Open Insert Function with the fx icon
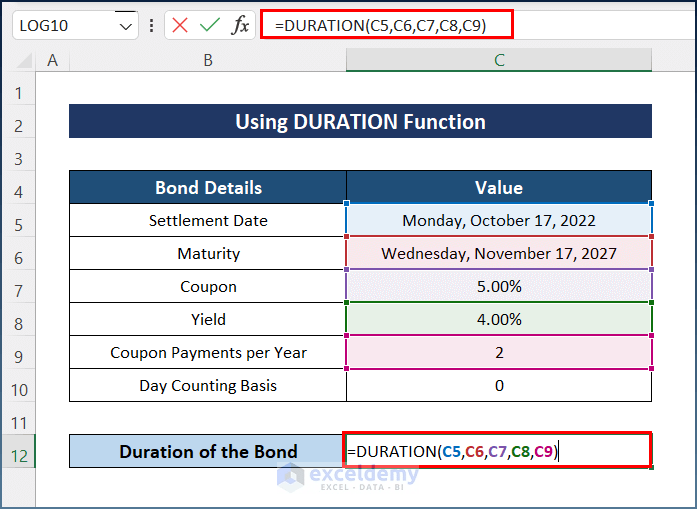 coord(240,25)
